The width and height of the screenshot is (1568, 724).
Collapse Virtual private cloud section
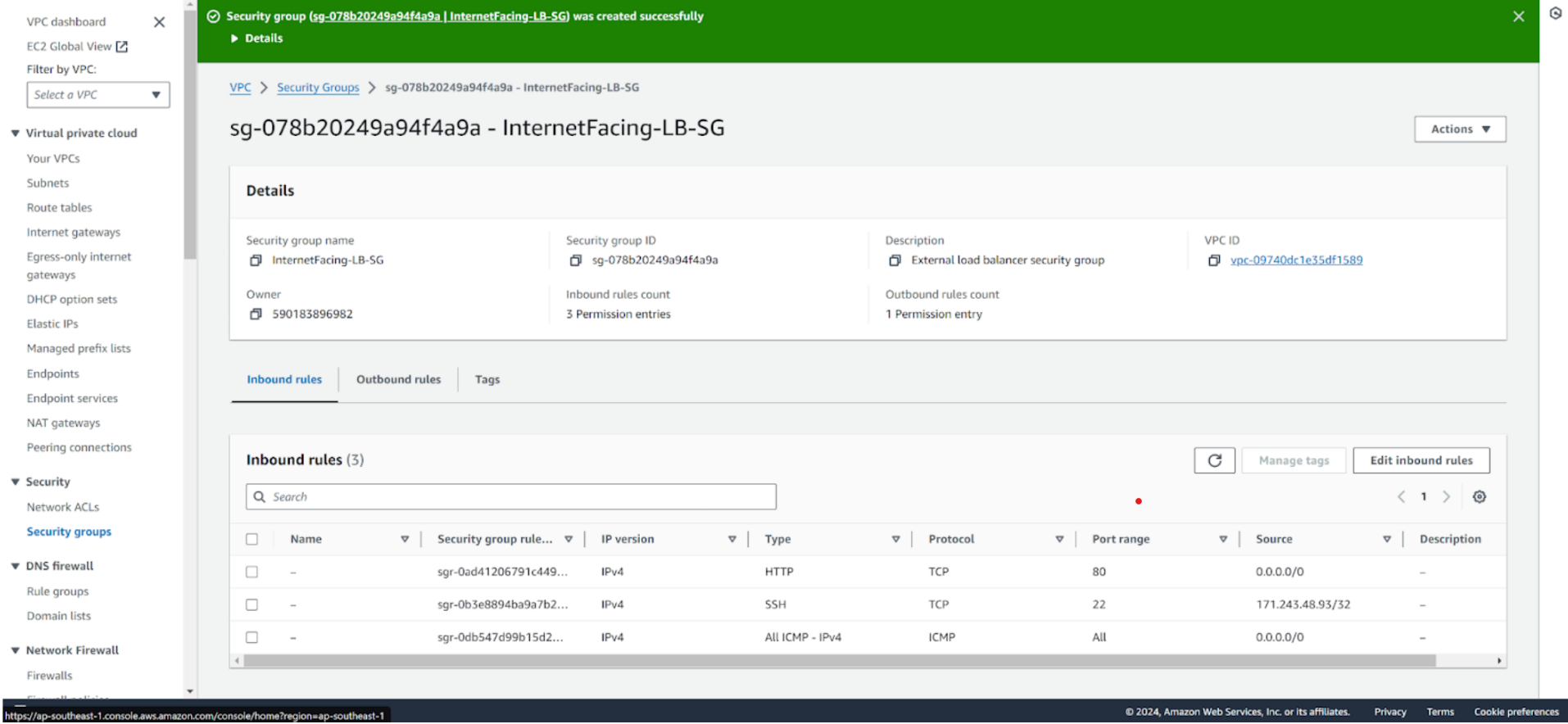[x=15, y=133]
